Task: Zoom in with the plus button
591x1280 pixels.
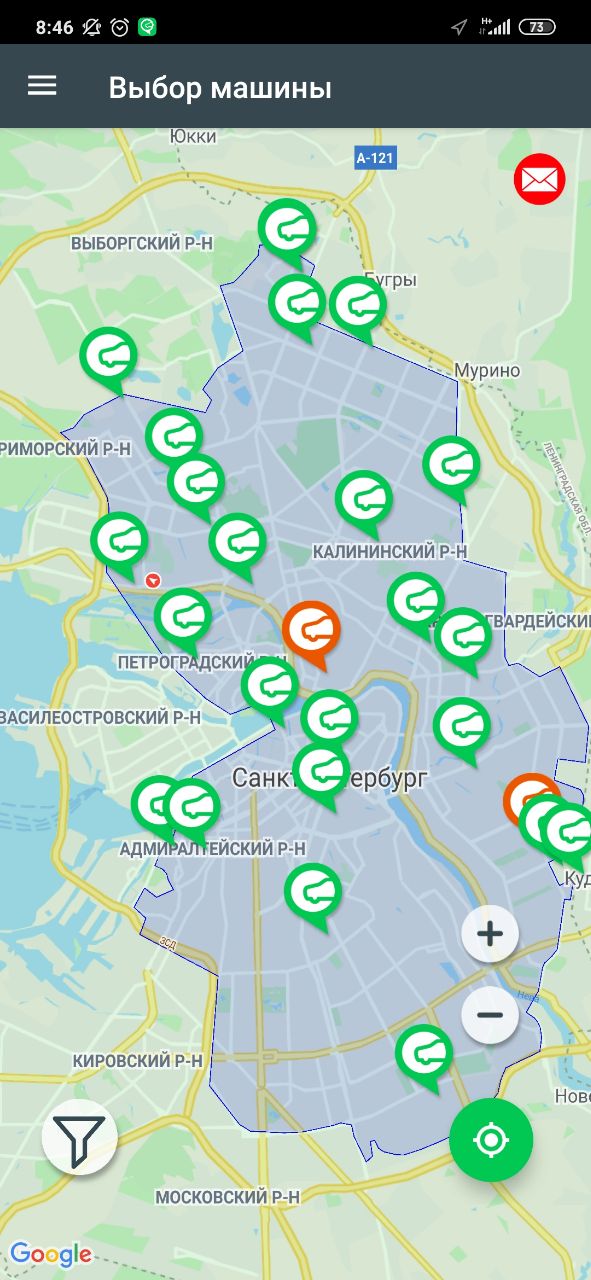Action: point(490,934)
